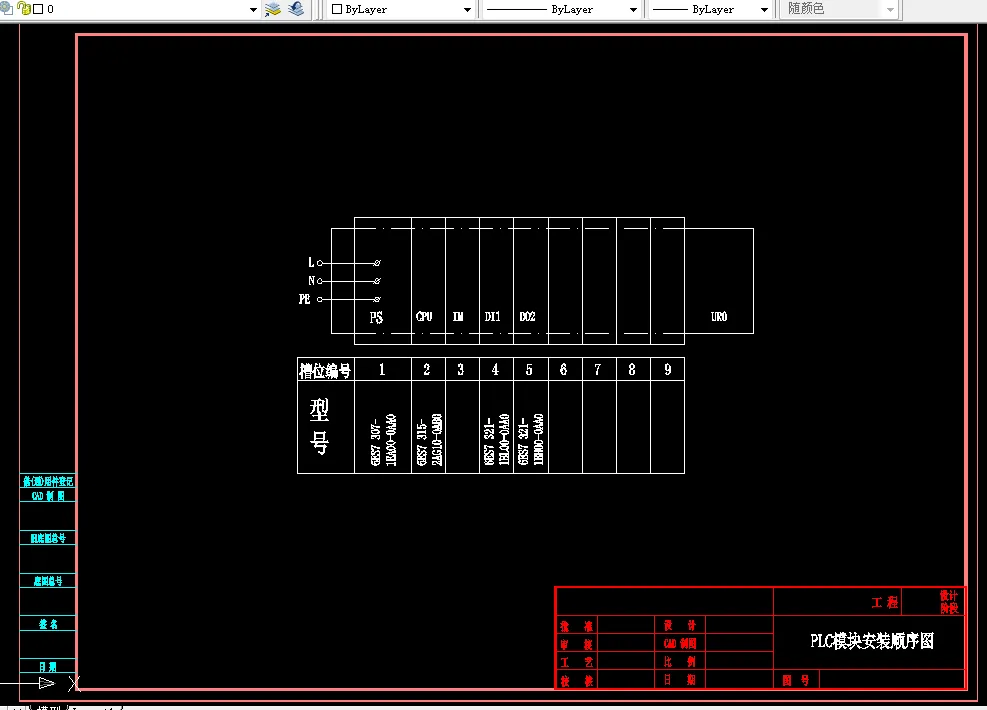Screen dimensions: 987x710
Task: Click slot number 1 cell
Action: [382, 369]
